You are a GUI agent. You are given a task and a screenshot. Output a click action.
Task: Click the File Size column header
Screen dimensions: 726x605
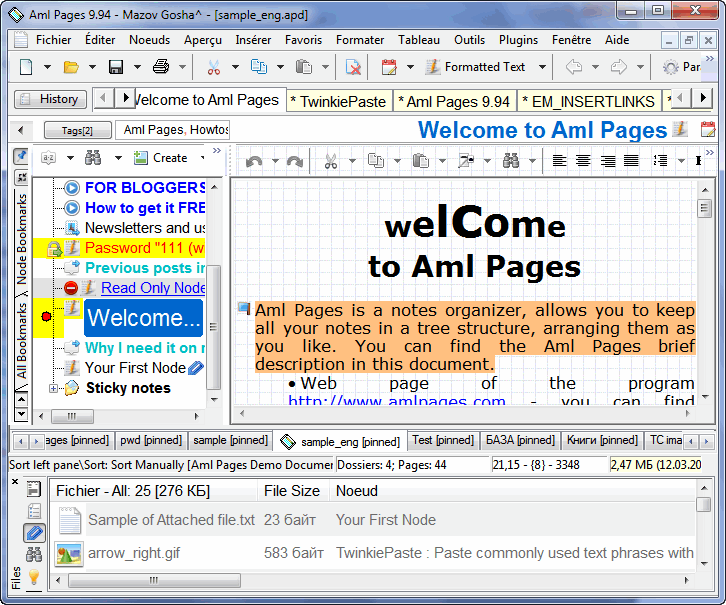[x=292, y=491]
